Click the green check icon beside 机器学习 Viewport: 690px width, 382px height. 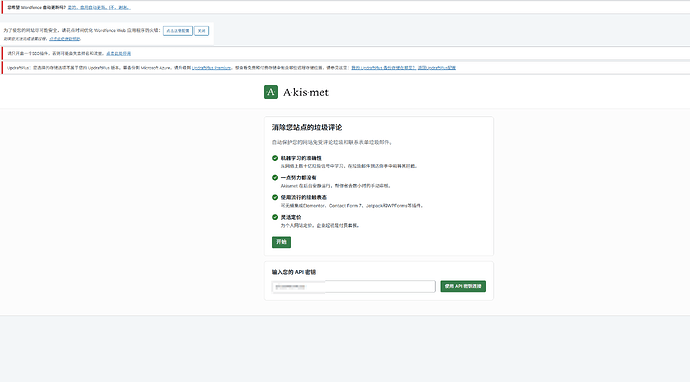(x=275, y=158)
